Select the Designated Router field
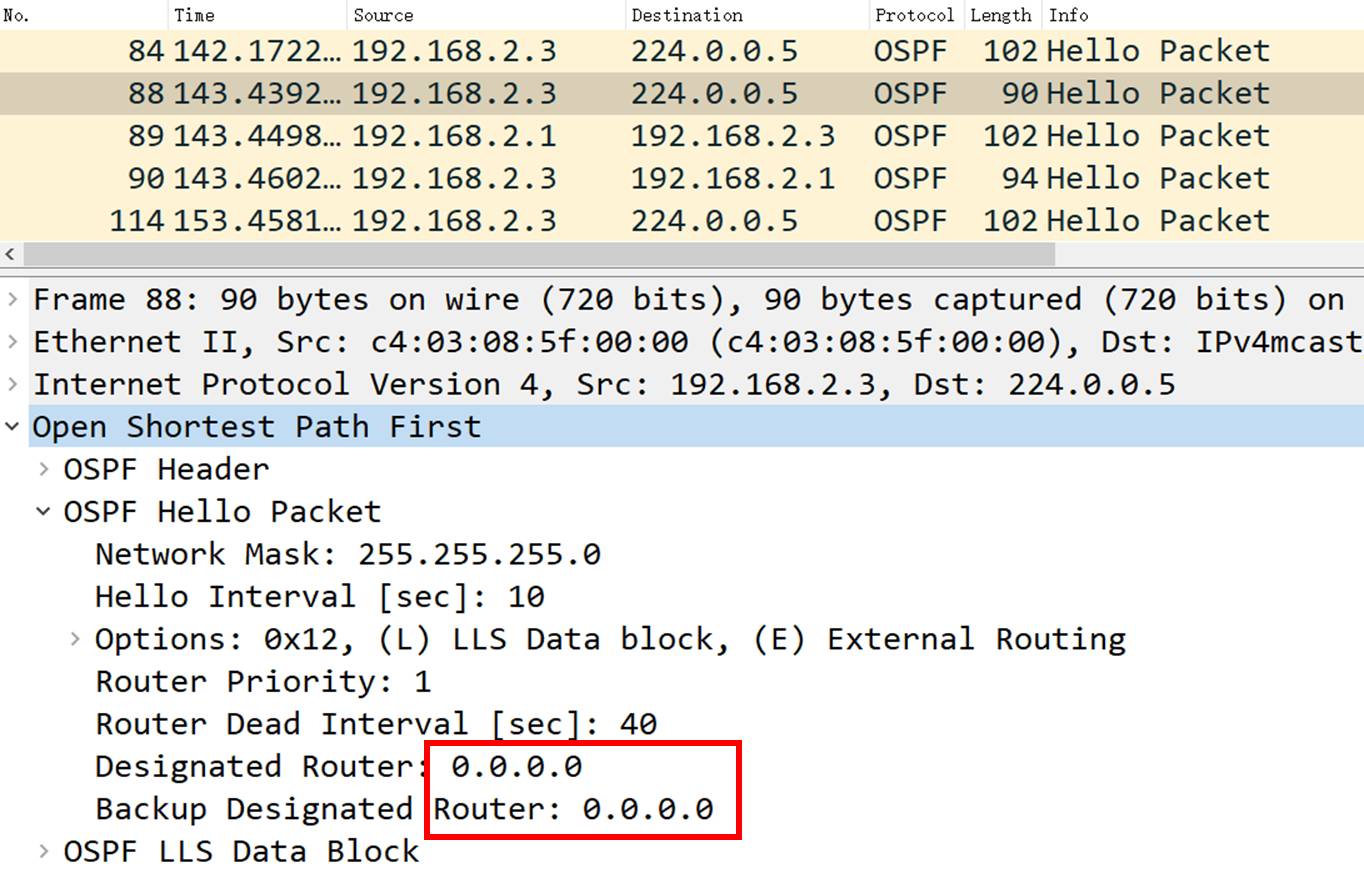1364x873 pixels. (338, 766)
